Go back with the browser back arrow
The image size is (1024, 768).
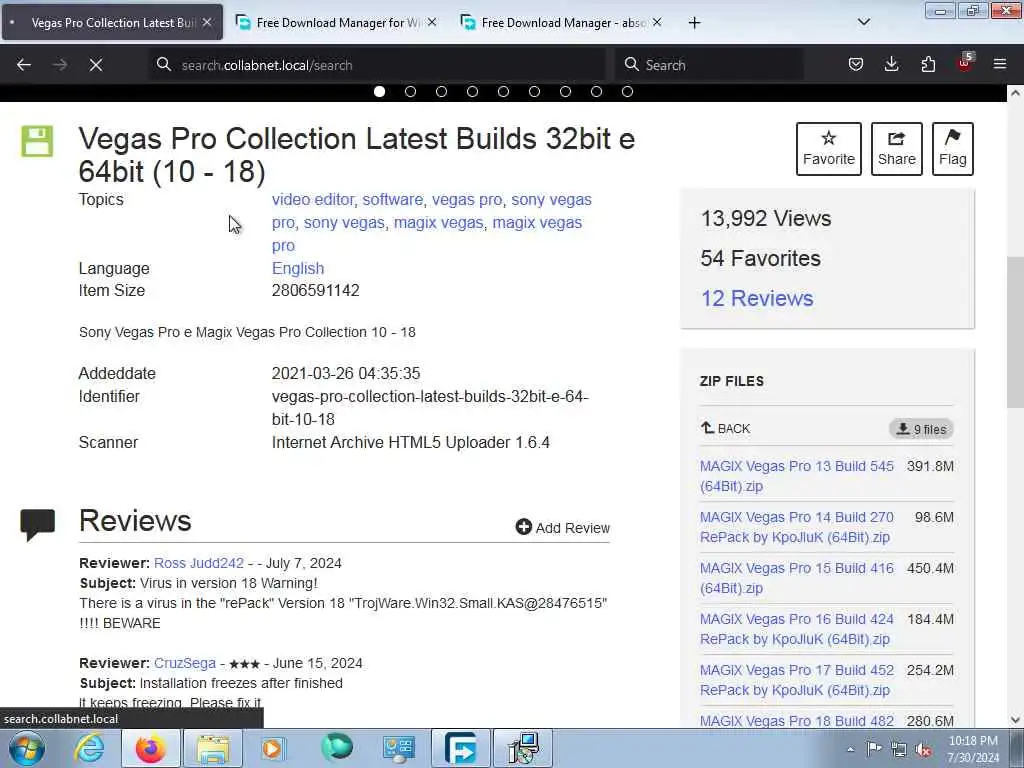24,65
